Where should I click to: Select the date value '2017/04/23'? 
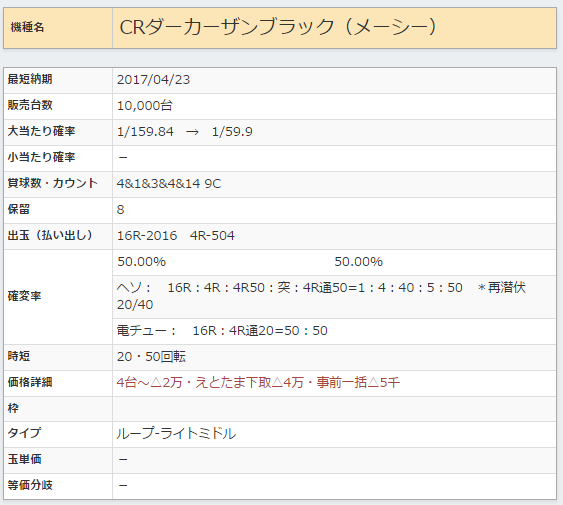click(153, 80)
